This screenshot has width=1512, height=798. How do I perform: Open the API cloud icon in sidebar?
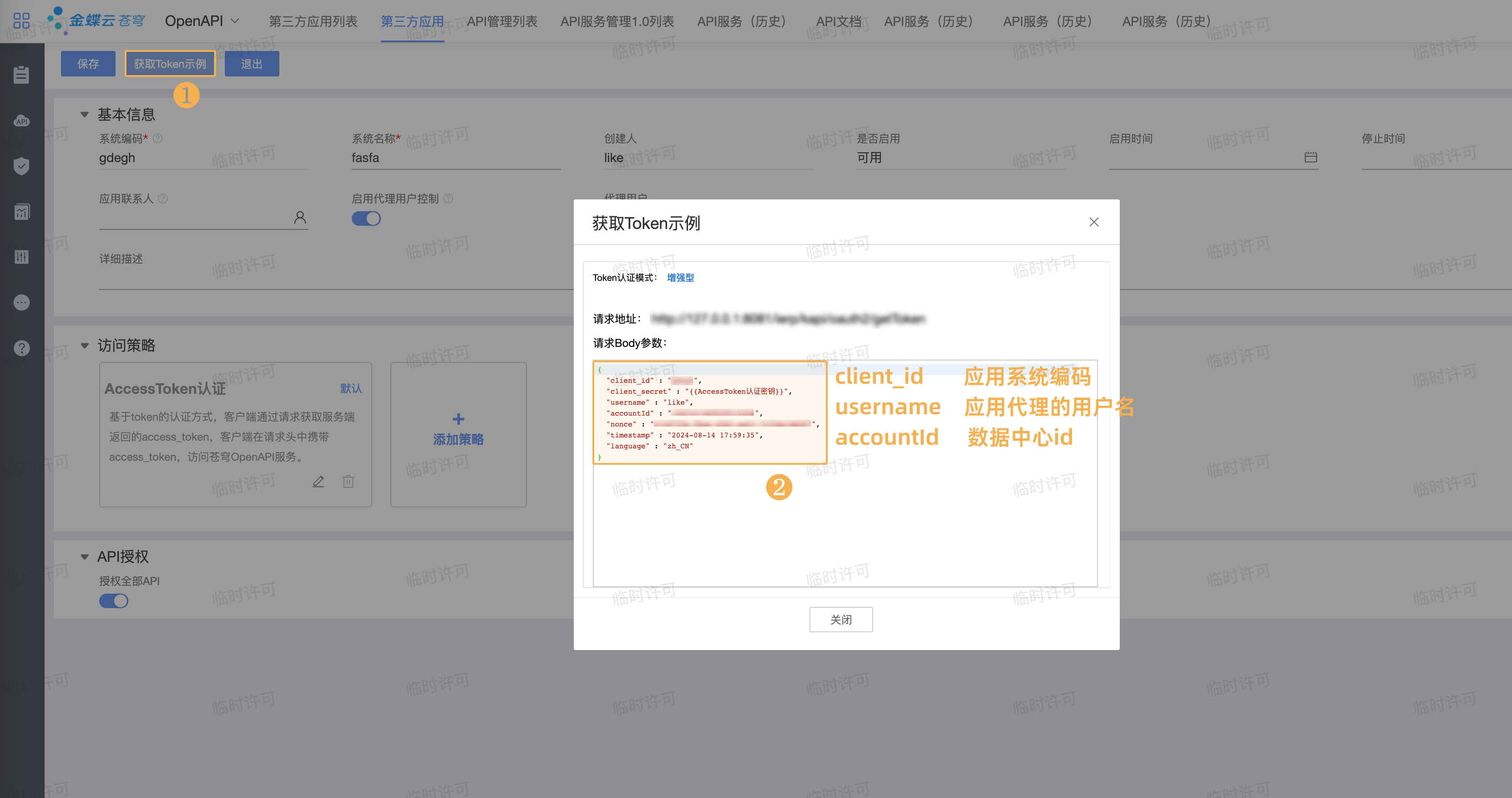21,121
